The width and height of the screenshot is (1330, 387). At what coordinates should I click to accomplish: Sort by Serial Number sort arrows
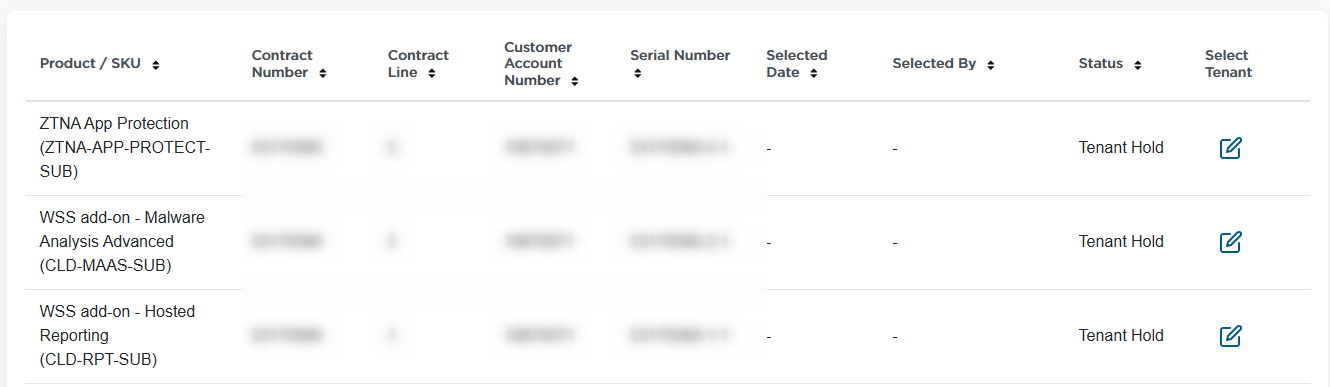(636, 73)
